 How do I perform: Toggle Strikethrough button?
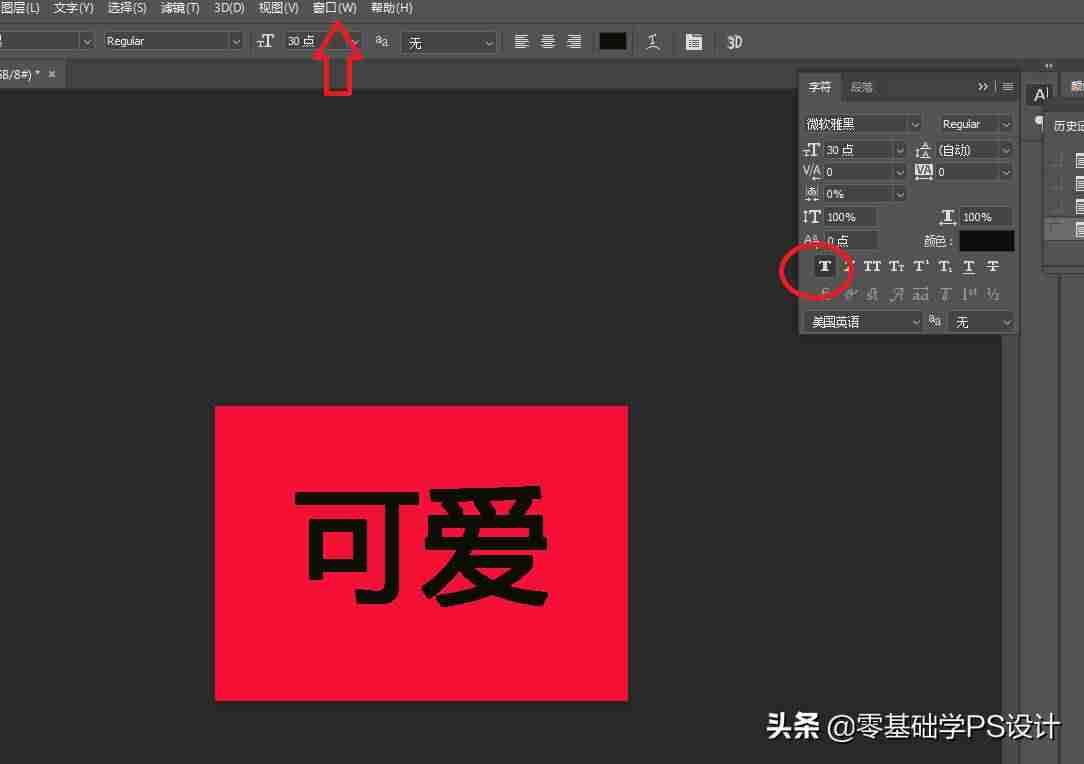click(x=993, y=266)
